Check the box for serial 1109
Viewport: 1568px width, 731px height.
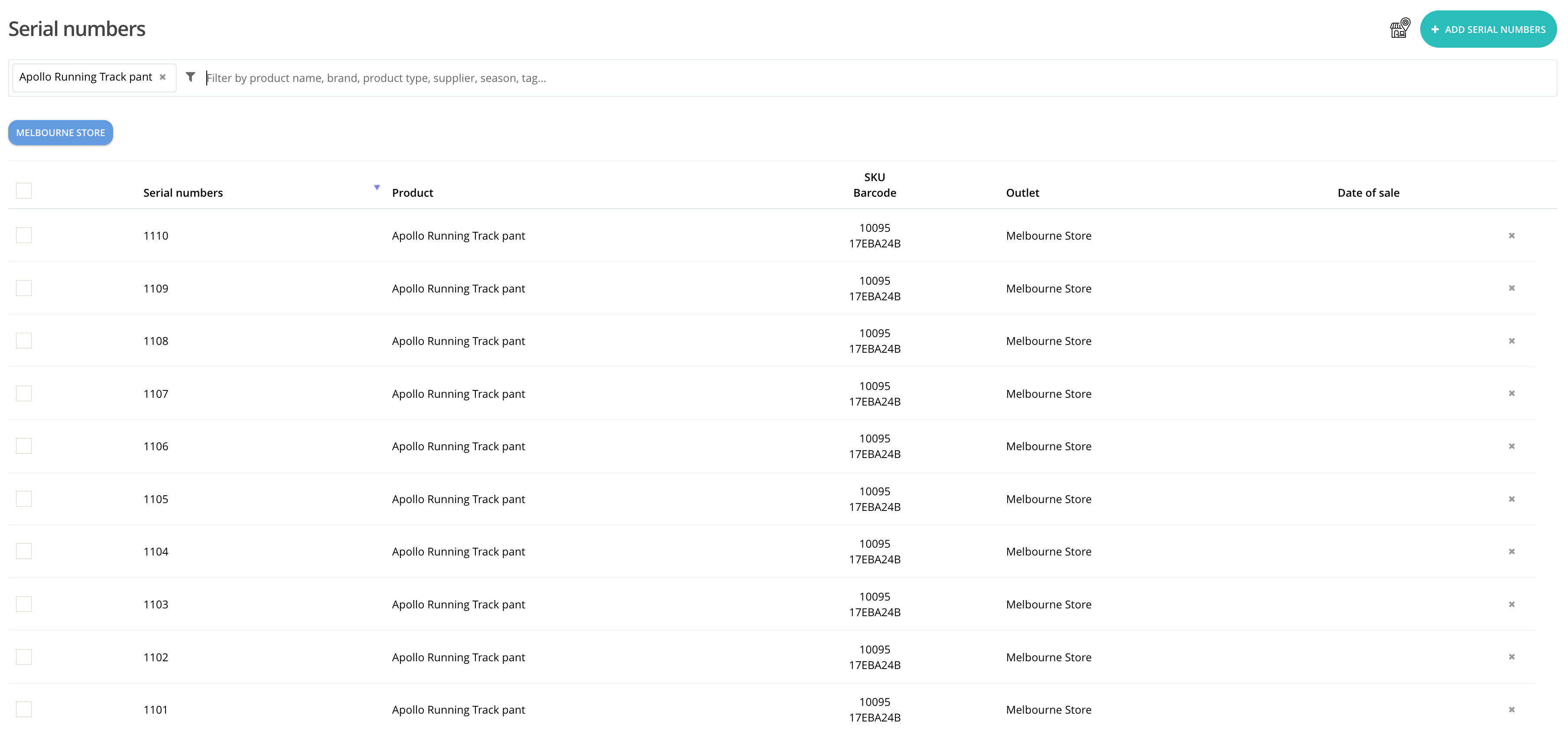point(24,288)
